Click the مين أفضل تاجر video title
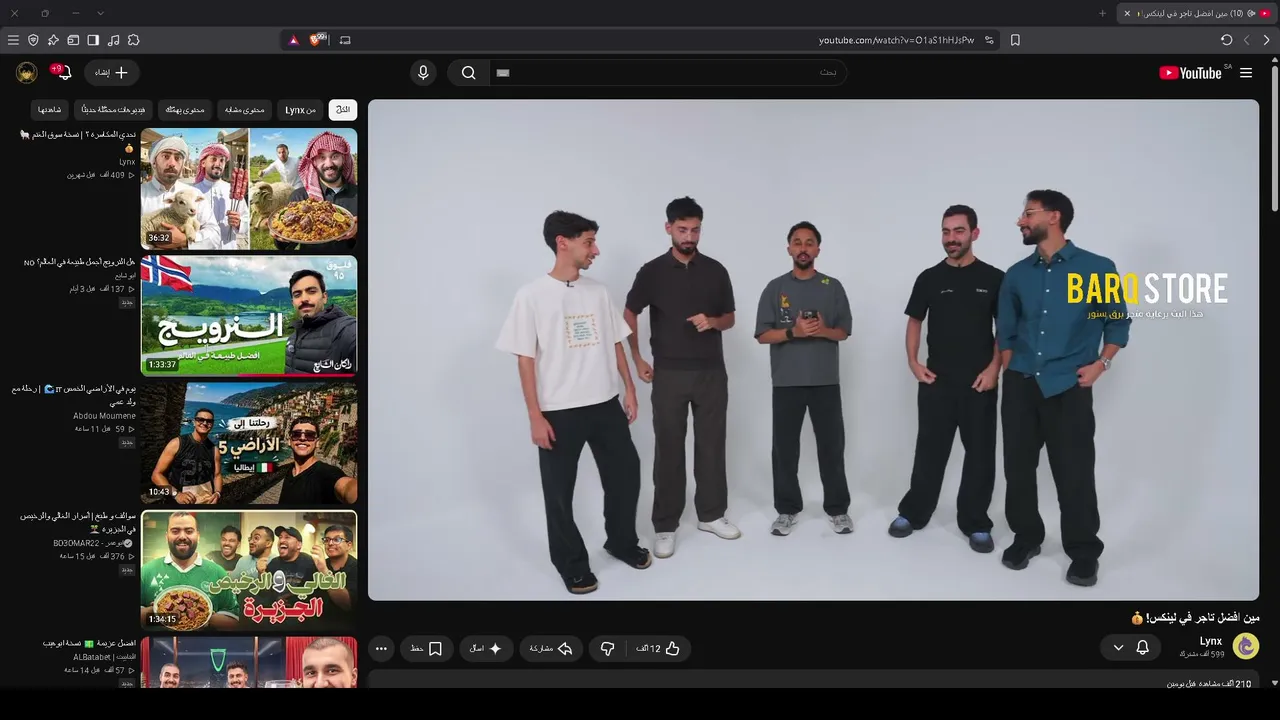Screen dimensions: 1280x720 (1195, 618)
